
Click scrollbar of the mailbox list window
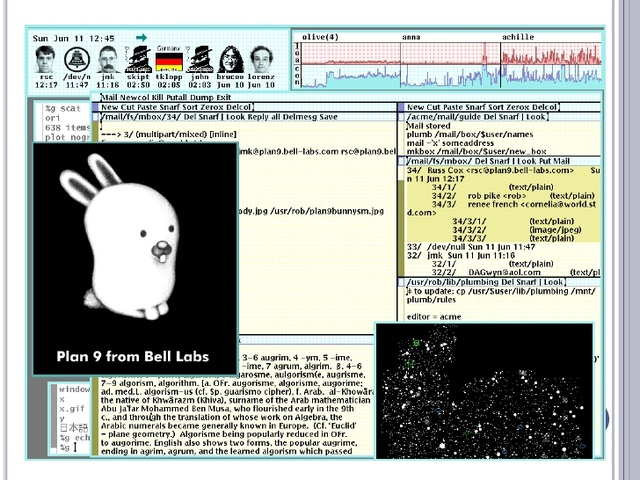tap(402, 220)
